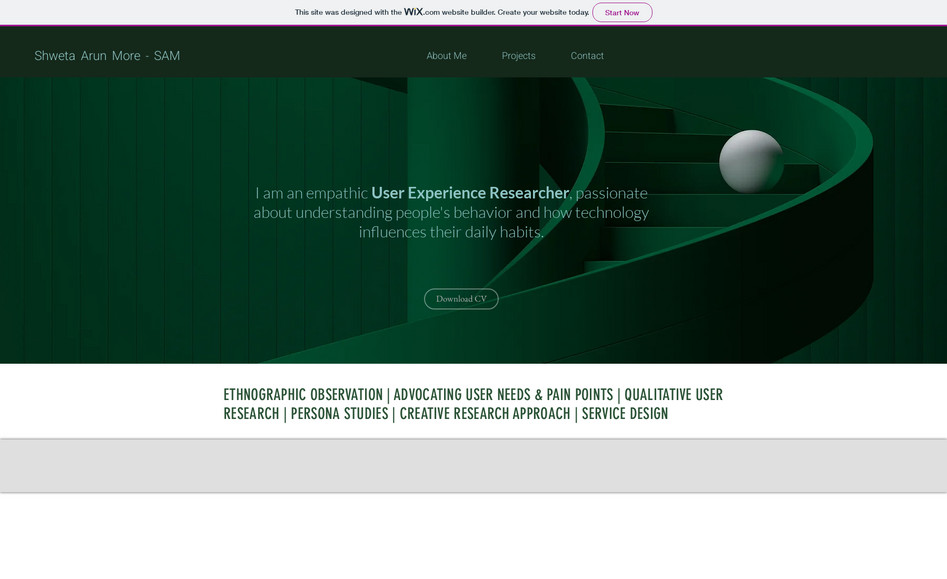Click the gray sphere on the staircase
The image size is (947, 579).
tap(751, 161)
